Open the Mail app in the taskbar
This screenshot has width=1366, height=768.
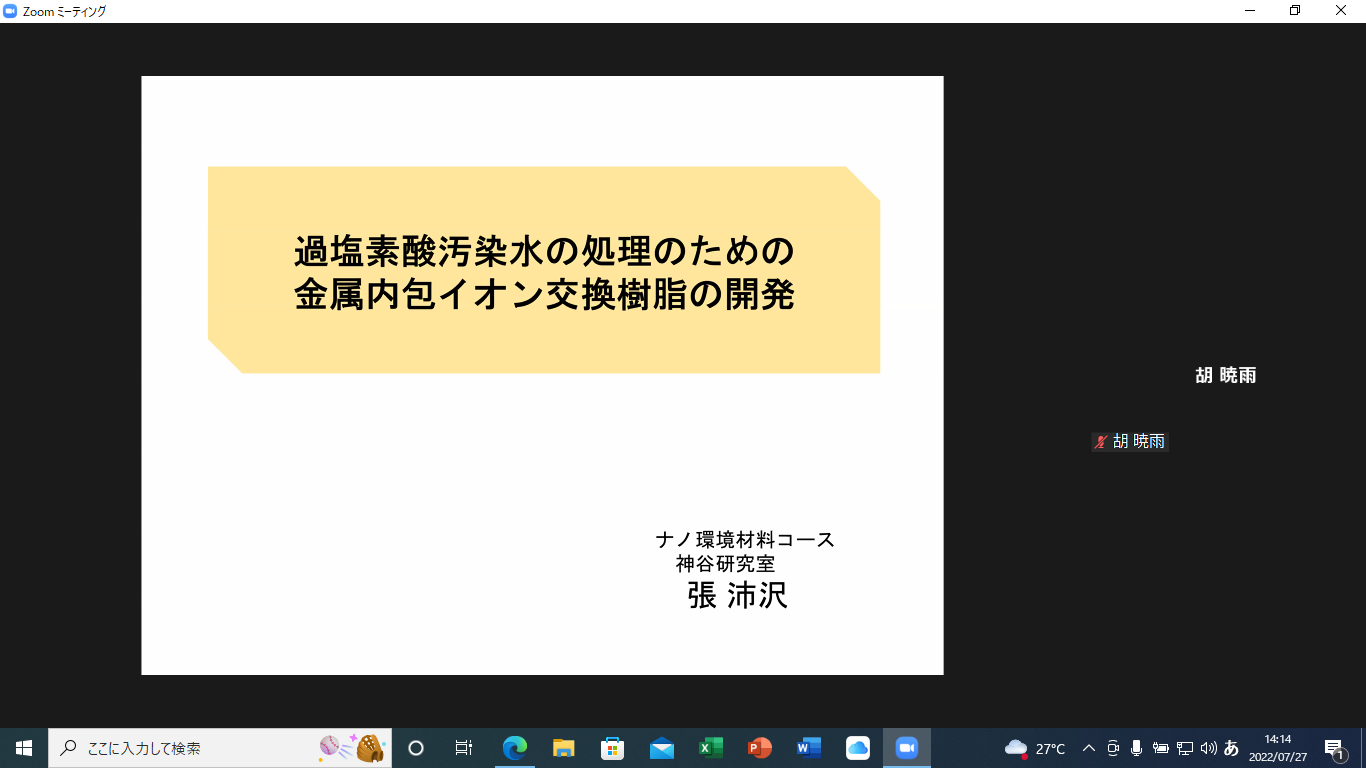[x=661, y=748]
